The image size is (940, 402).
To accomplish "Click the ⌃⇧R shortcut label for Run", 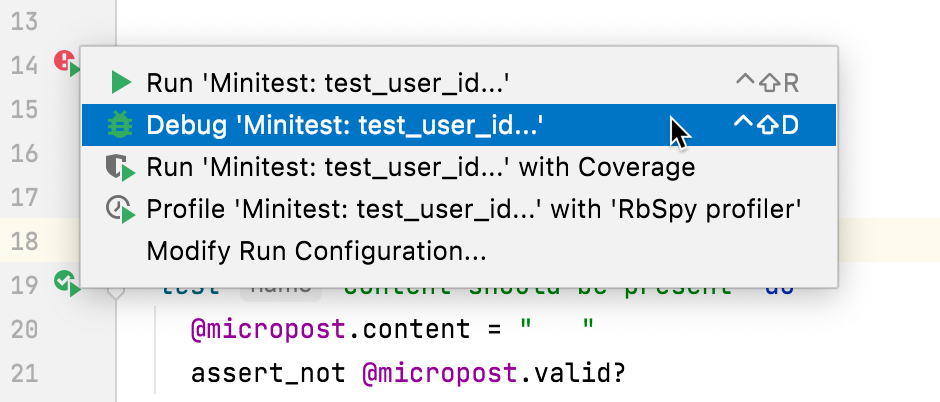I will (x=767, y=83).
